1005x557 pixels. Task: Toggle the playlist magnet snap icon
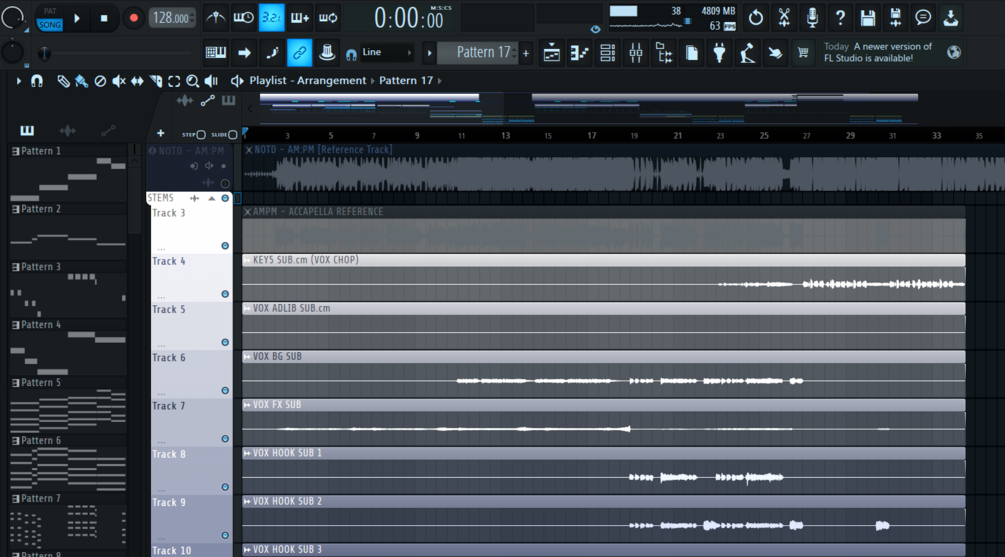[x=37, y=81]
